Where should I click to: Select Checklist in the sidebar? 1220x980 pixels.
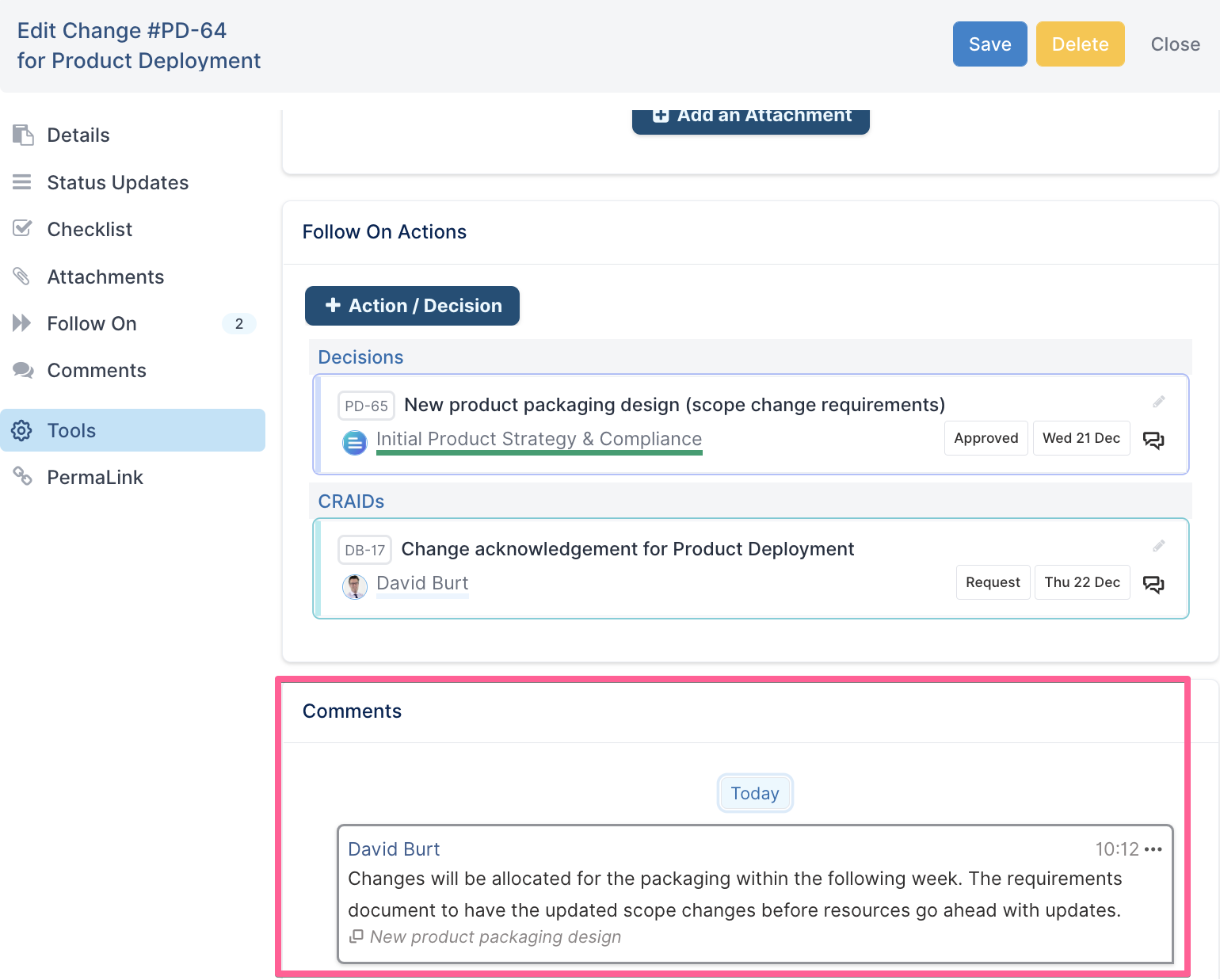point(90,230)
